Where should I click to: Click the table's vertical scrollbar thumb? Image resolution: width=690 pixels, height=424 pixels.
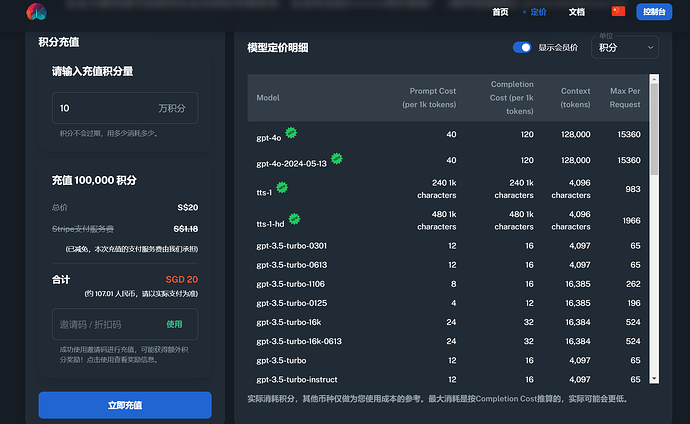654,130
